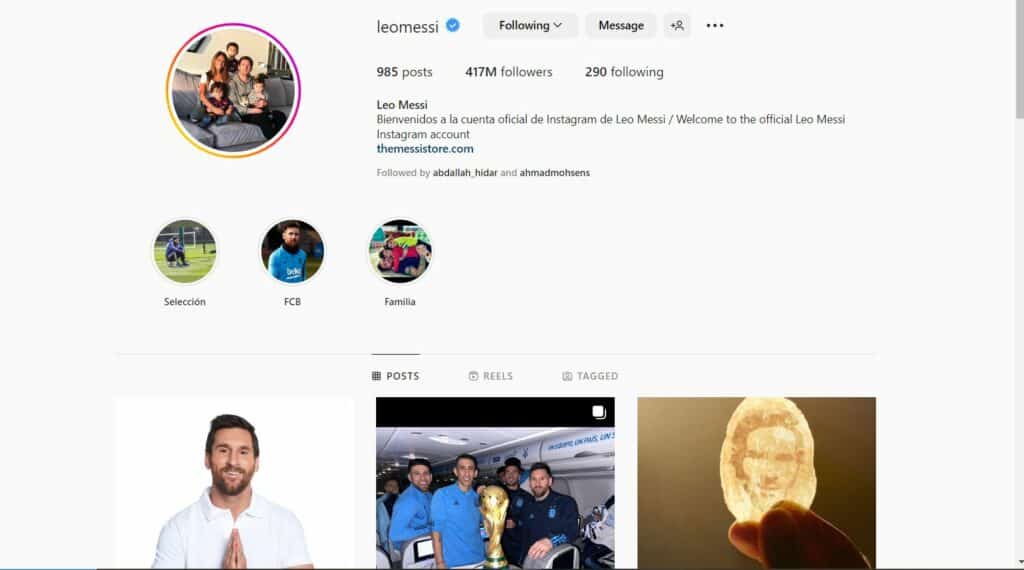Select the POSTS tab
The width and height of the screenshot is (1024, 570).
pyautogui.click(x=396, y=376)
